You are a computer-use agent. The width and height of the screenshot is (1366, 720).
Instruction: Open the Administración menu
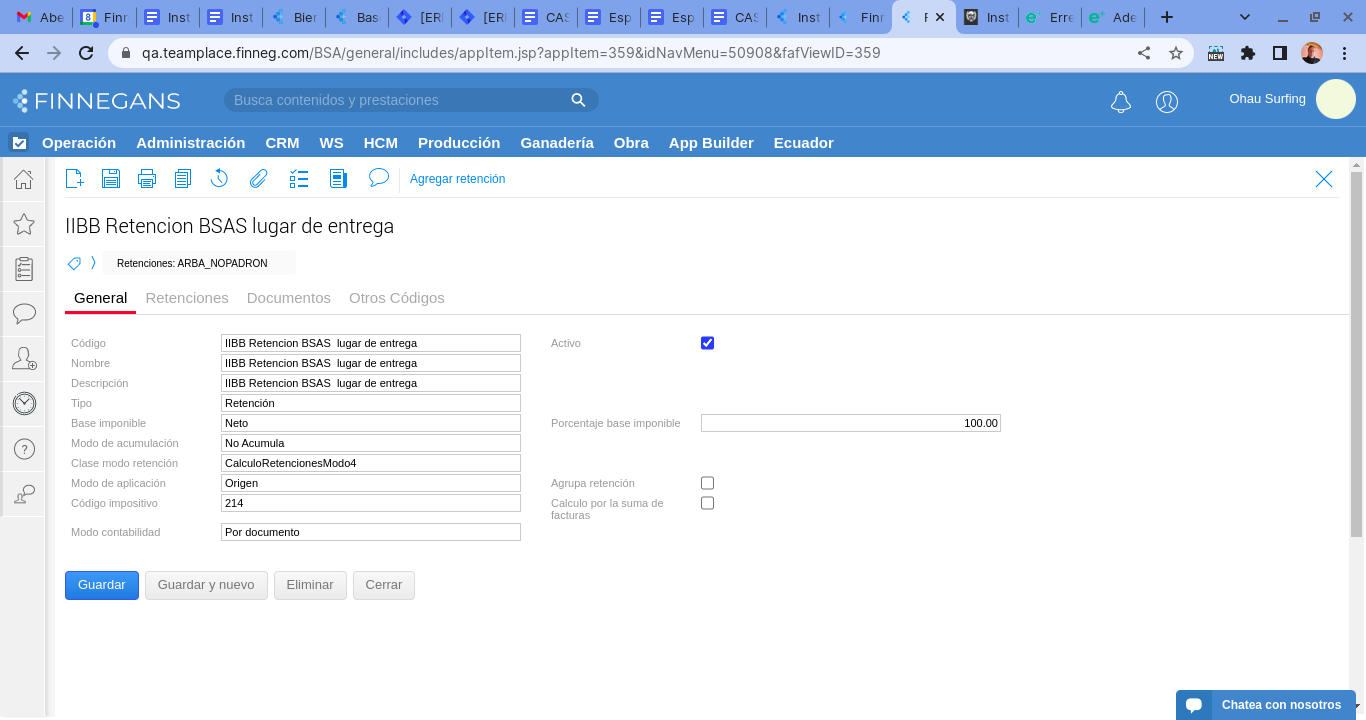(190, 143)
